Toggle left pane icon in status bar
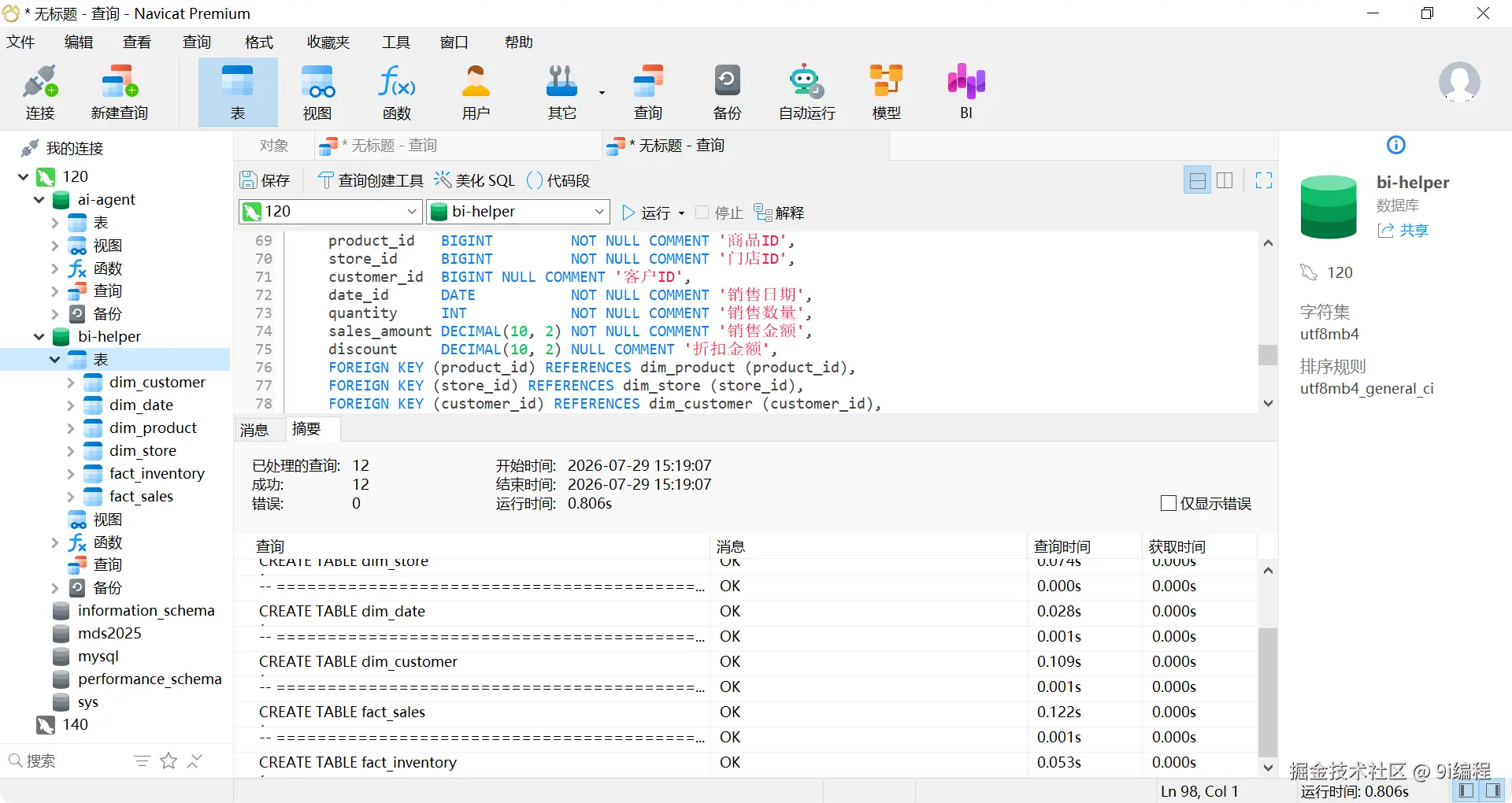The height and width of the screenshot is (803, 1512). [x=1466, y=790]
